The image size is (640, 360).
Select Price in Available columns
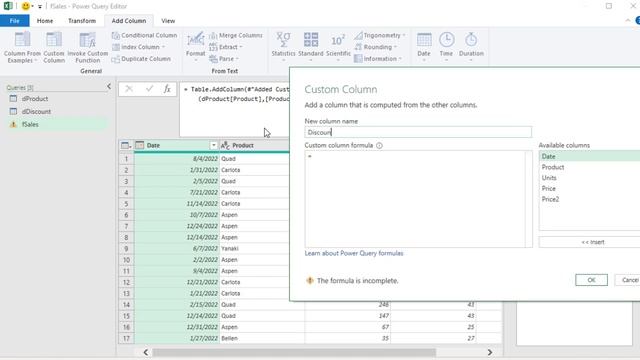point(589,189)
